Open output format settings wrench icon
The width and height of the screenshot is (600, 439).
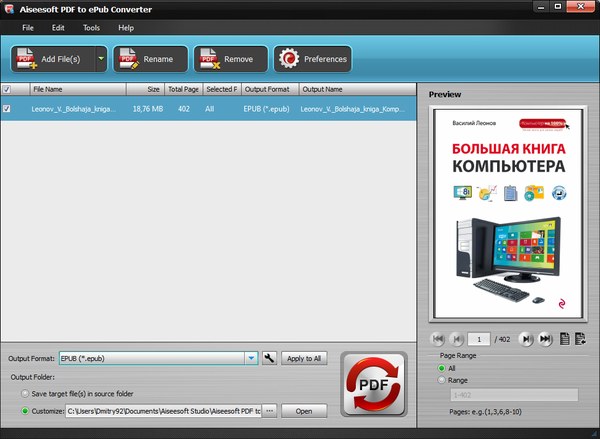269,358
